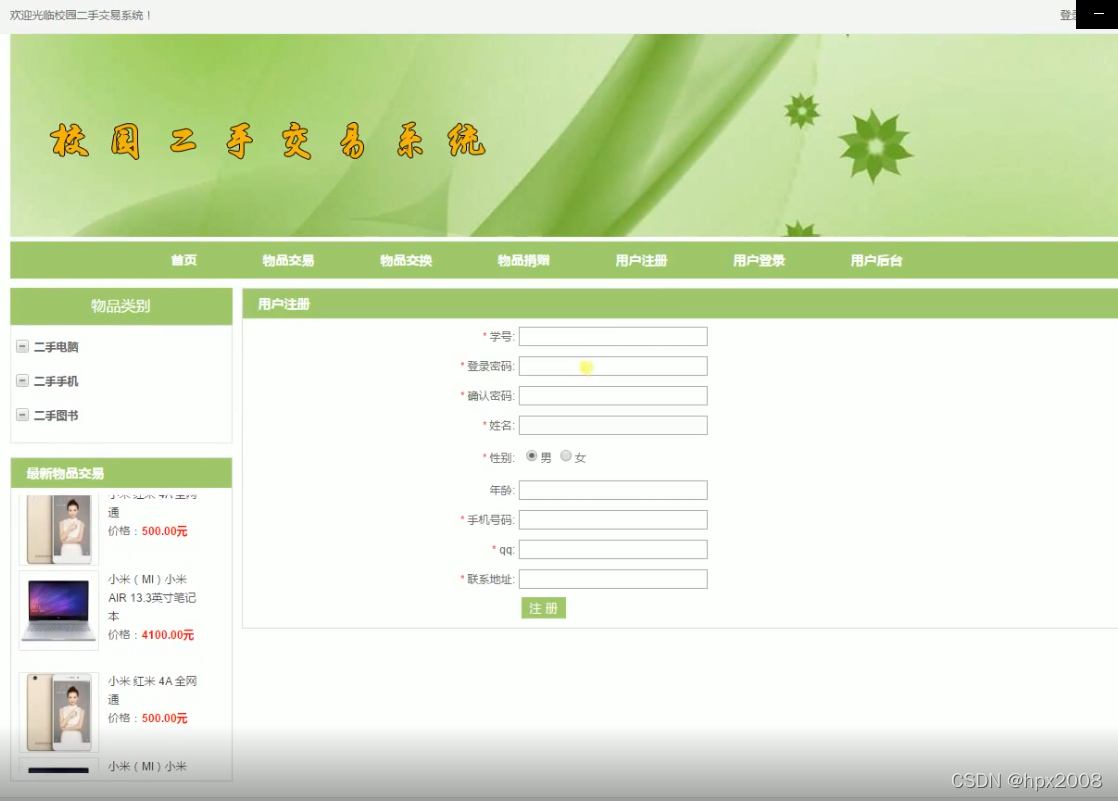Open the 二手手机 category

tap(56, 381)
